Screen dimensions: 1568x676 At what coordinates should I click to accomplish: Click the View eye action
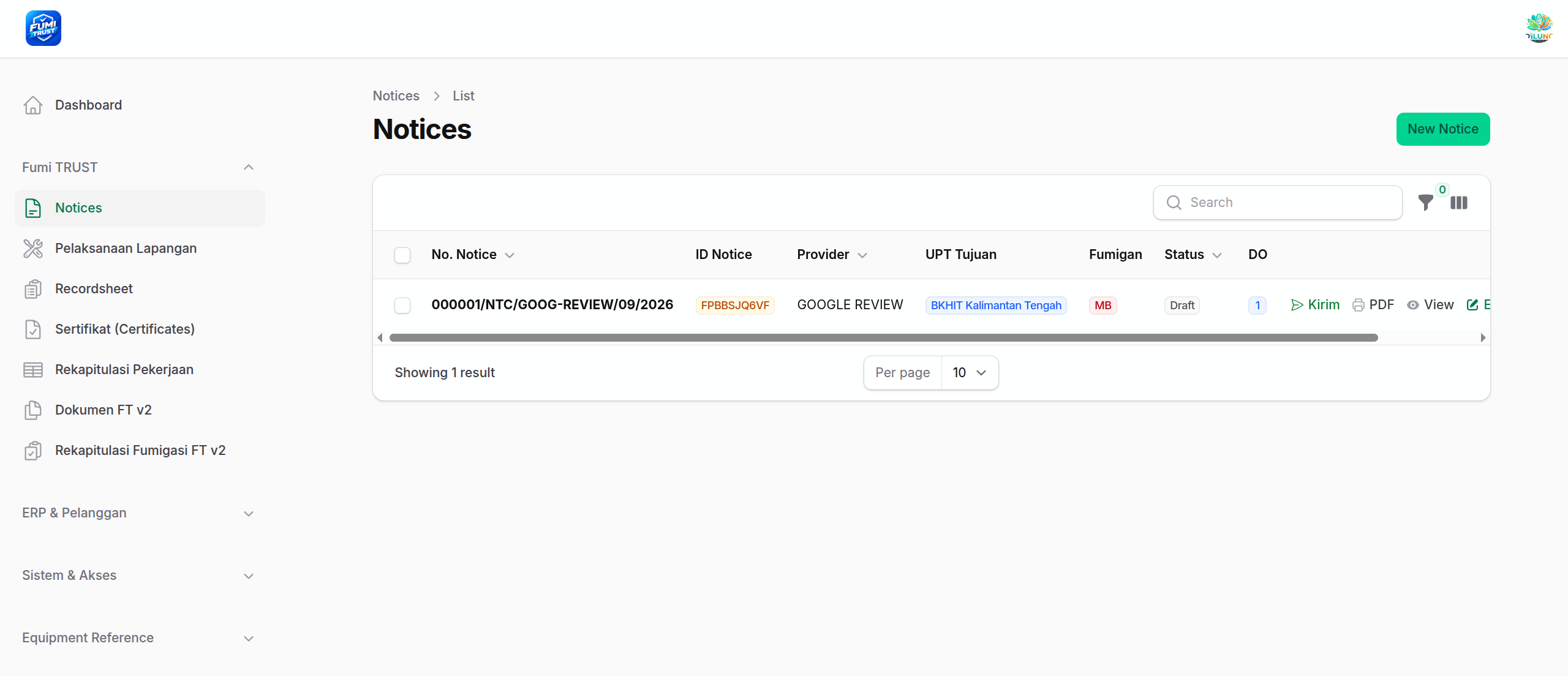tap(1430, 305)
